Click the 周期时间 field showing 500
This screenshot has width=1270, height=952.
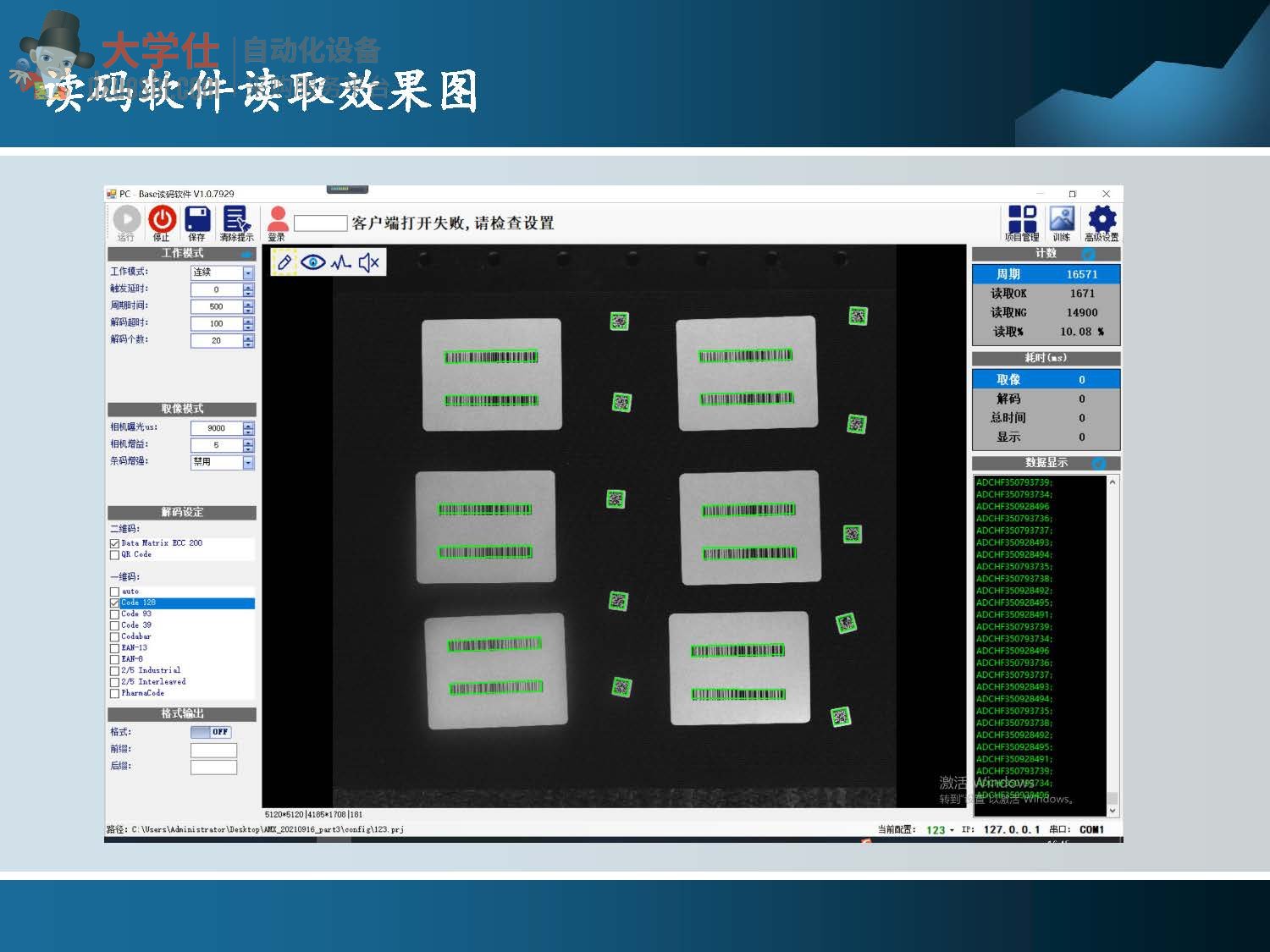tap(217, 306)
